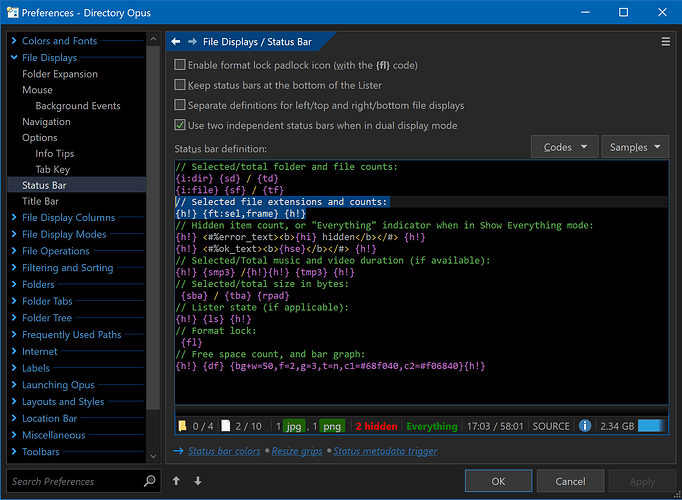682x500 pixels.
Task: Open the hamburger menu icon at top right
Action: [665, 42]
